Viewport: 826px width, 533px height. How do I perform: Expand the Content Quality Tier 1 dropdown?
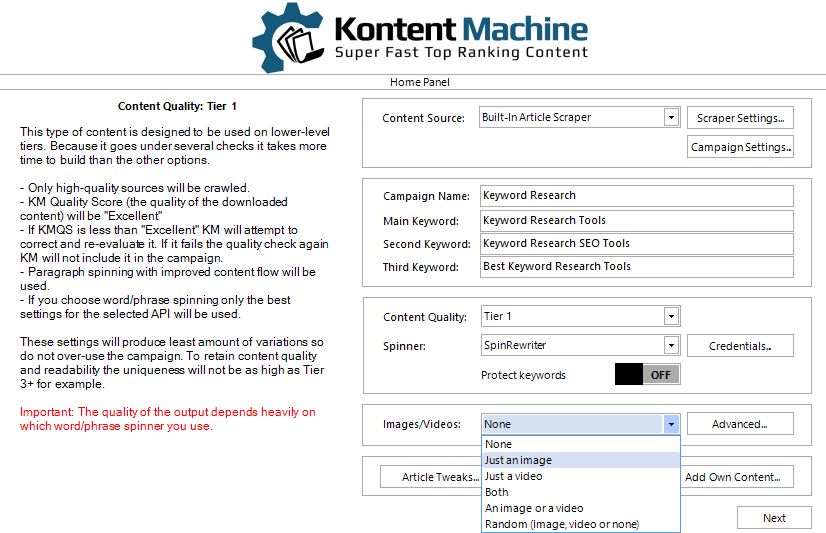point(671,316)
